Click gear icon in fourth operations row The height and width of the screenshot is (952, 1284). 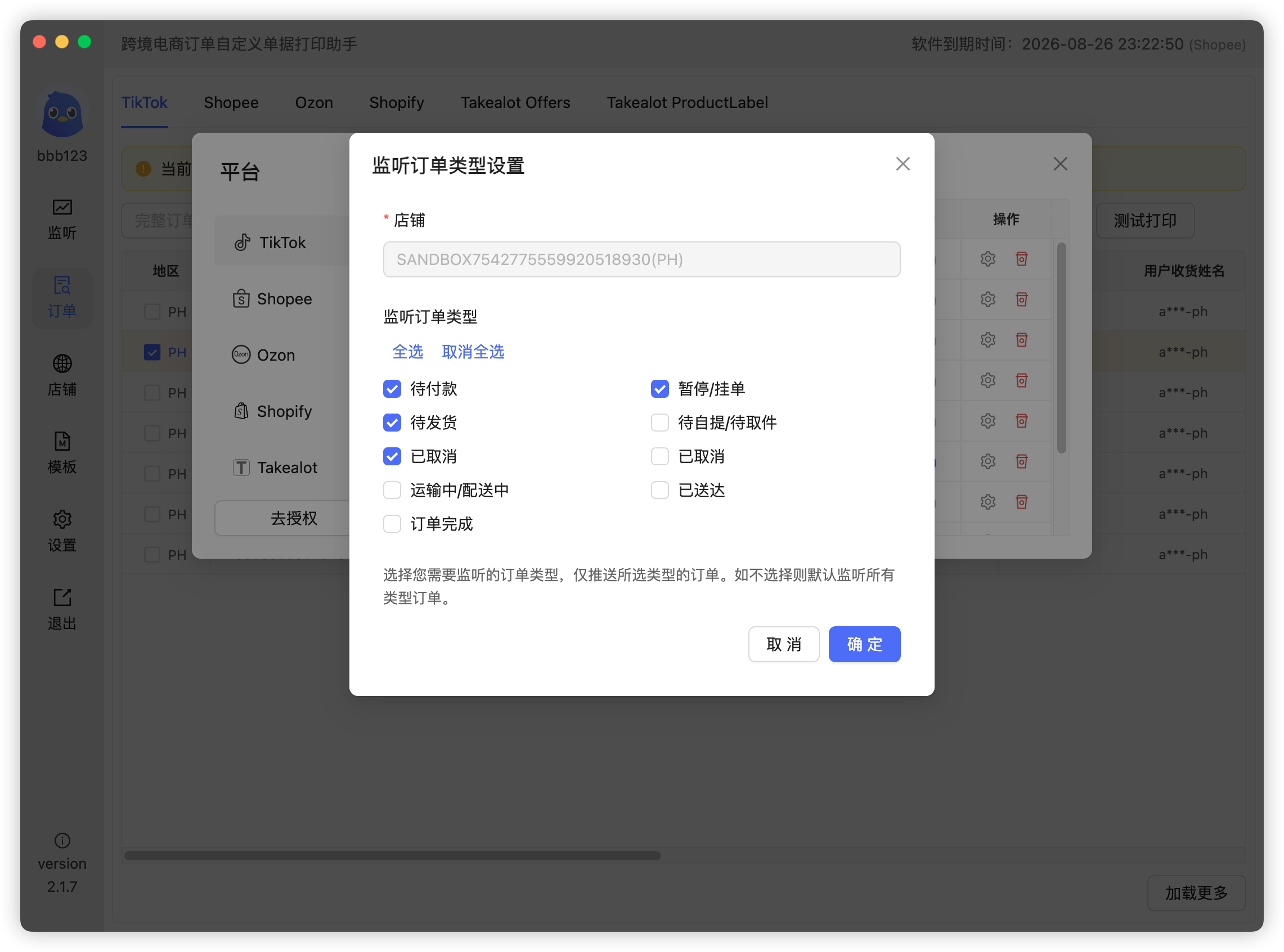tap(988, 380)
